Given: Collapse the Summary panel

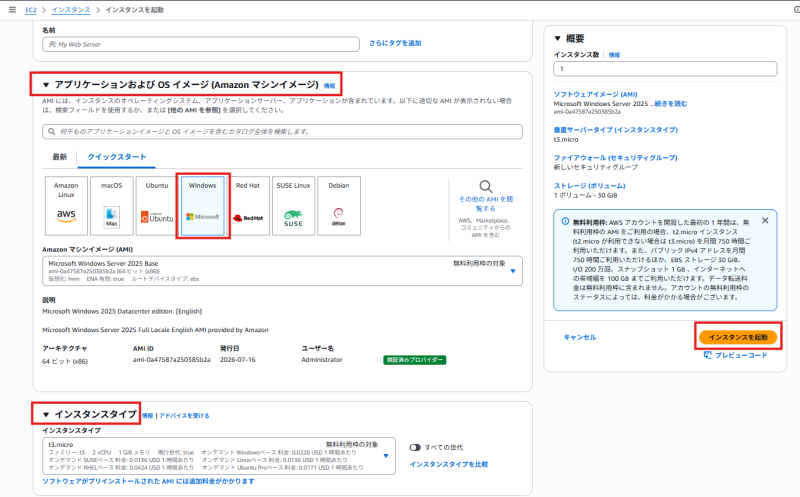Looking at the screenshot, I should 558,39.
